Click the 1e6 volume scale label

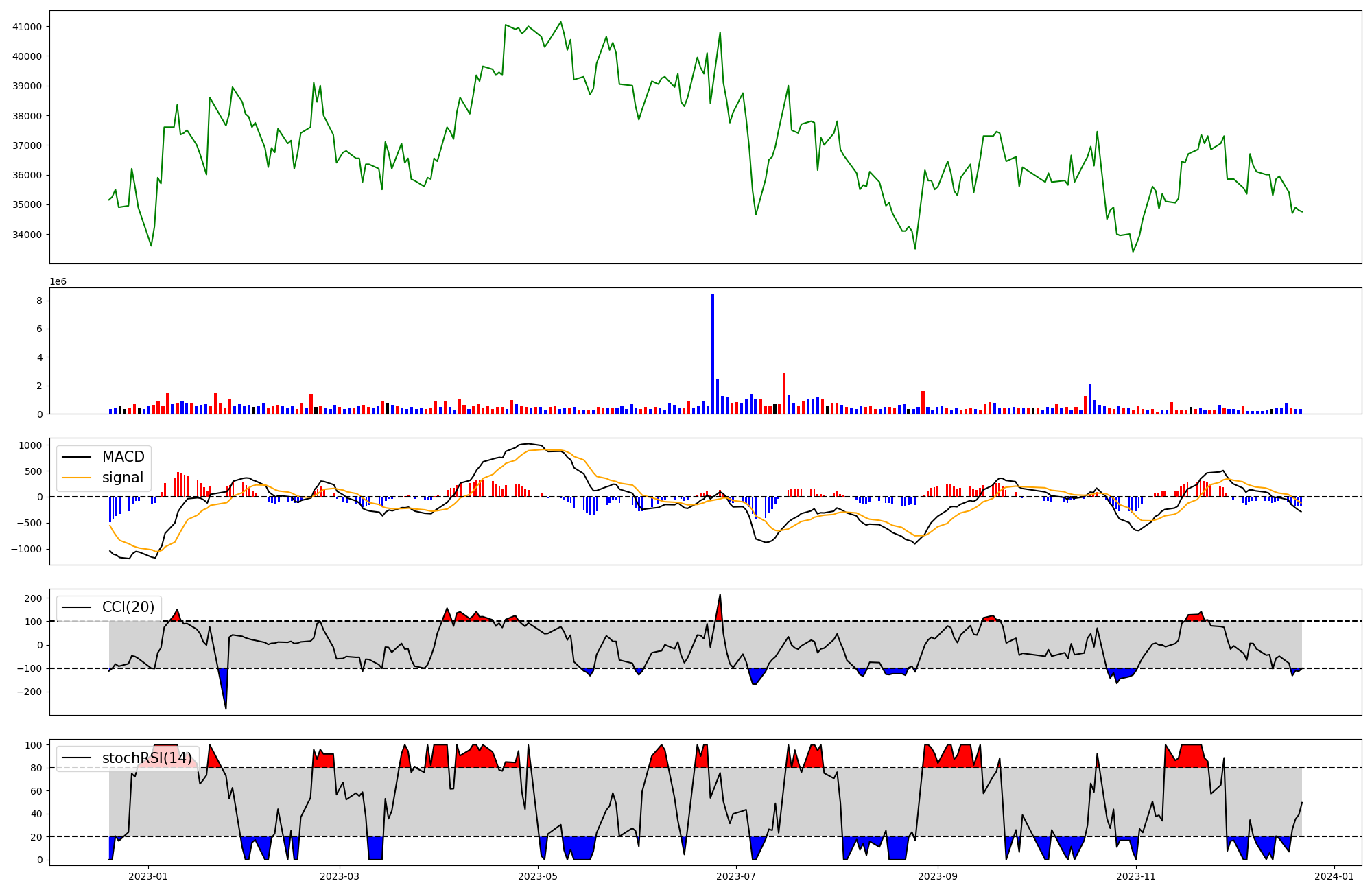pos(58,281)
